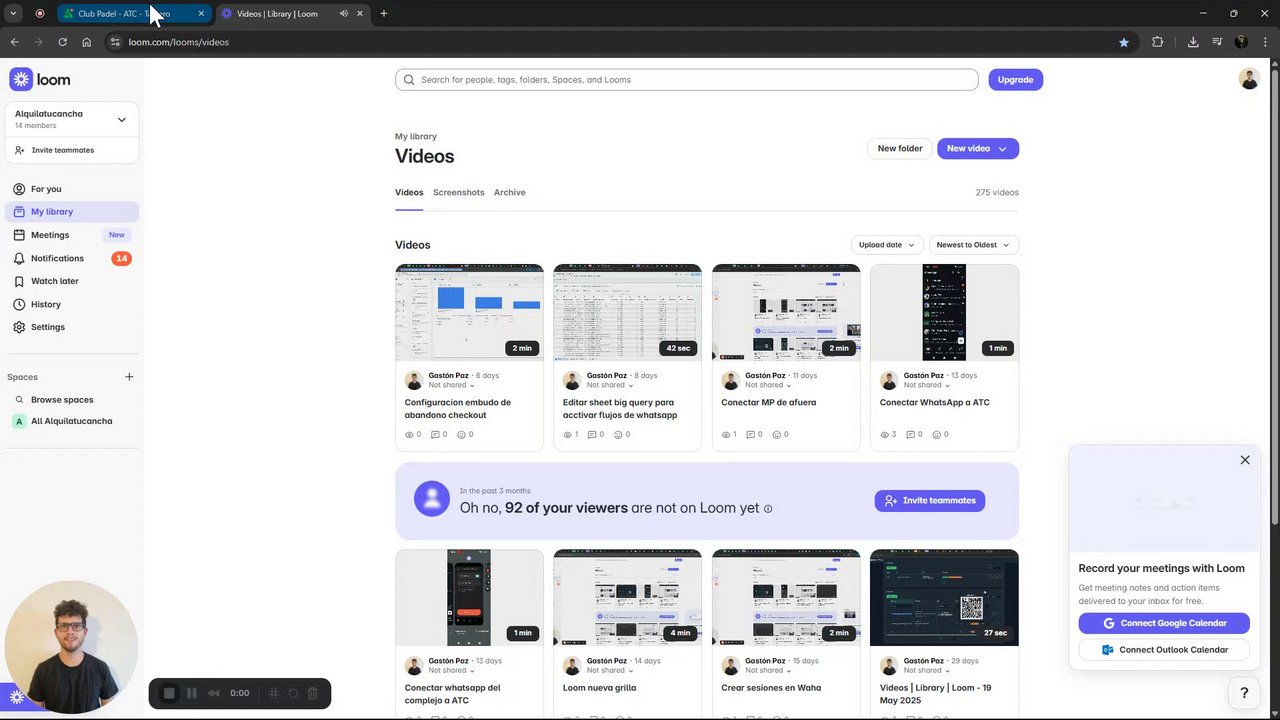Select My library in the sidebar
Screen dimensions: 1280x720
[x=72, y=212]
